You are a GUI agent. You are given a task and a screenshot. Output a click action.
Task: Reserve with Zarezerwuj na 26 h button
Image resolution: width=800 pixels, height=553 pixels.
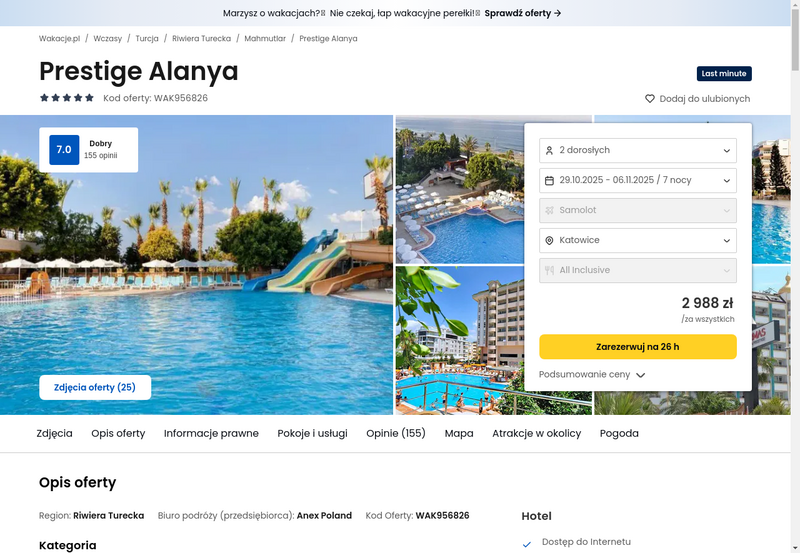click(x=638, y=347)
